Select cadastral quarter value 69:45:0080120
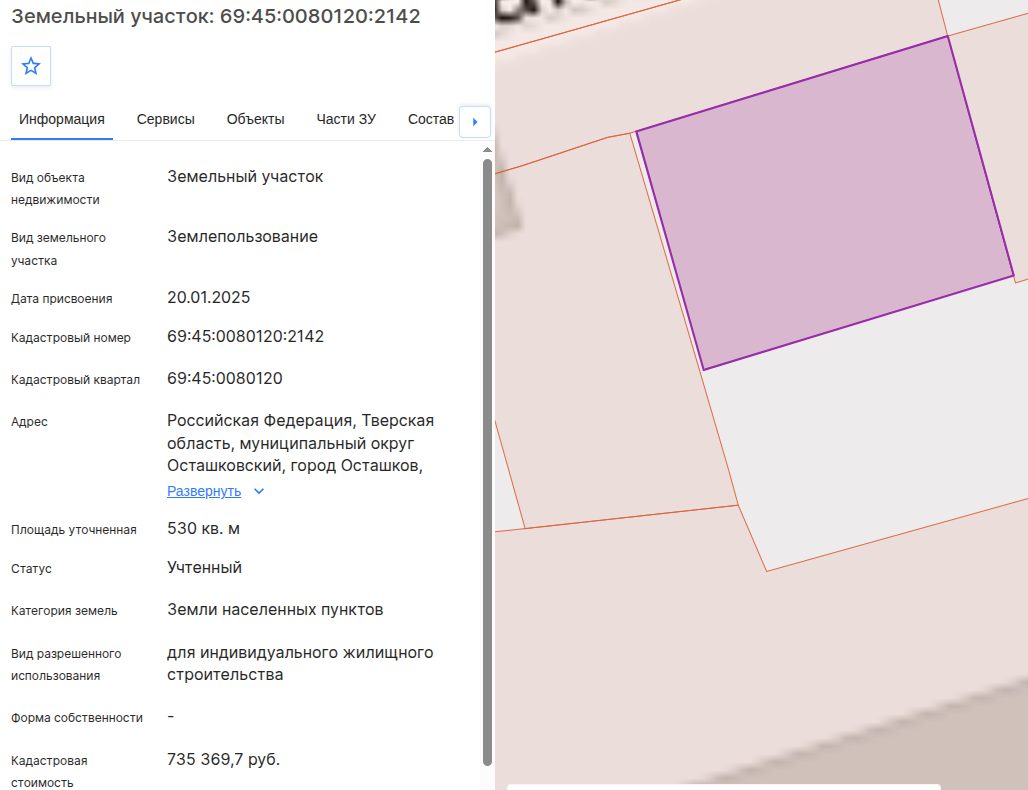Image resolution: width=1028 pixels, height=790 pixels. coord(225,378)
